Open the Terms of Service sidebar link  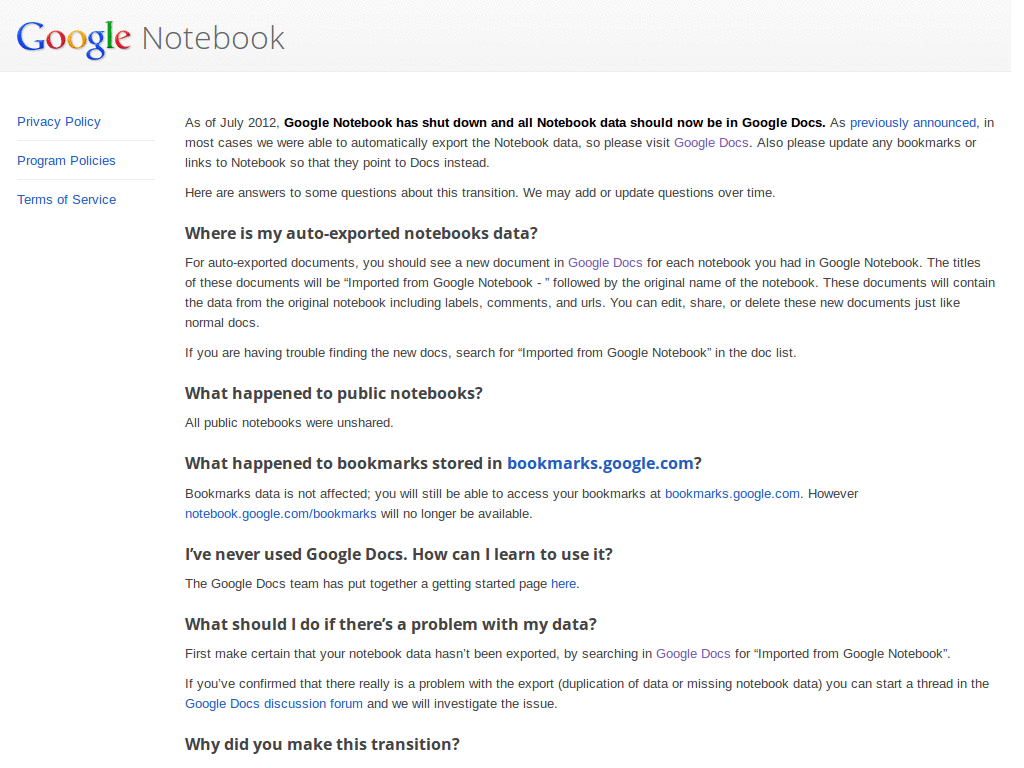[x=67, y=200]
